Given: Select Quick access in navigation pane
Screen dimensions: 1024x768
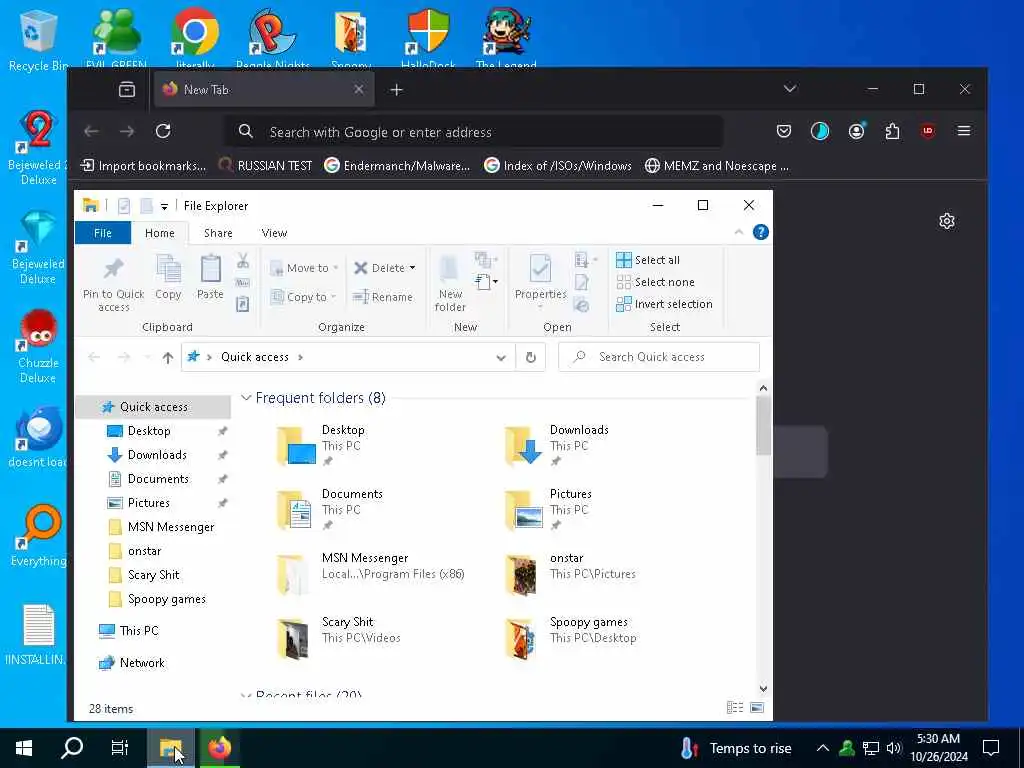Looking at the screenshot, I should 153,407.
